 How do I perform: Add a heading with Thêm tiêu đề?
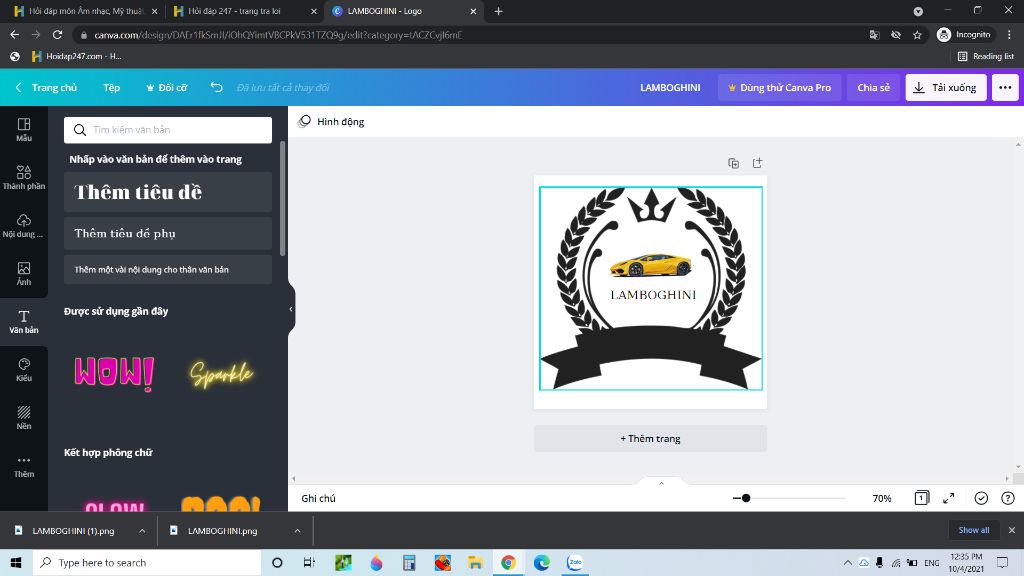coord(168,192)
